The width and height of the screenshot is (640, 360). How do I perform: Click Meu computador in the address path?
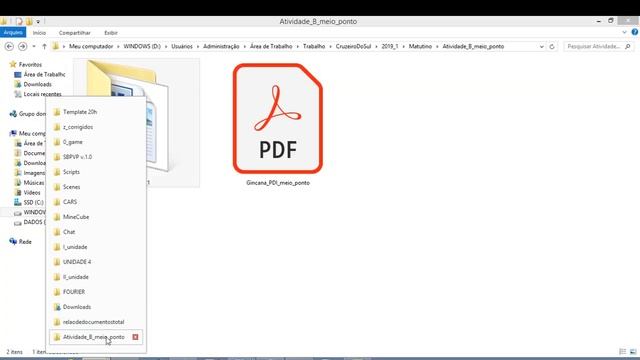91,47
